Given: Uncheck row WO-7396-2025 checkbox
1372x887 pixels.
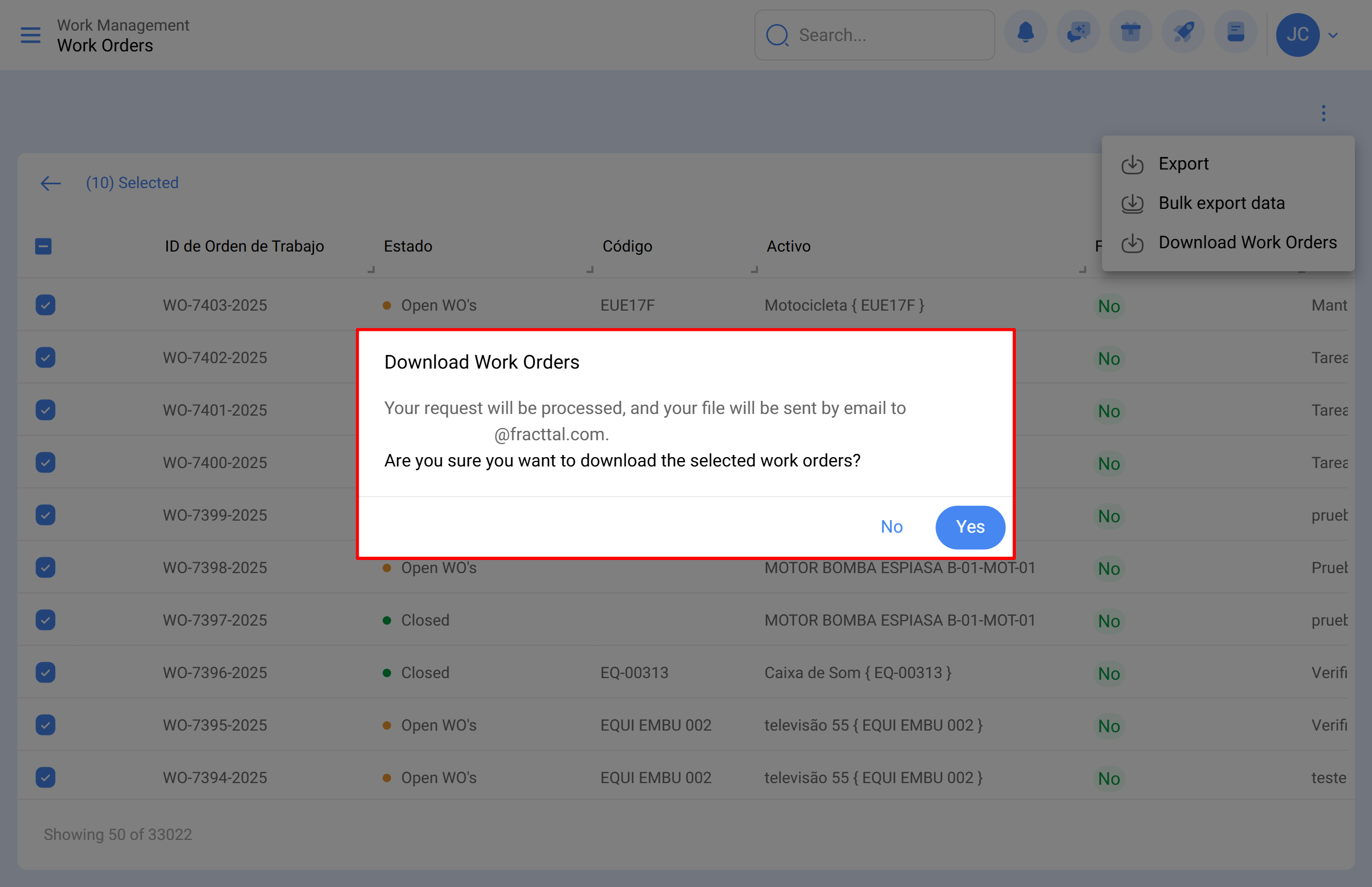Looking at the screenshot, I should [45, 673].
